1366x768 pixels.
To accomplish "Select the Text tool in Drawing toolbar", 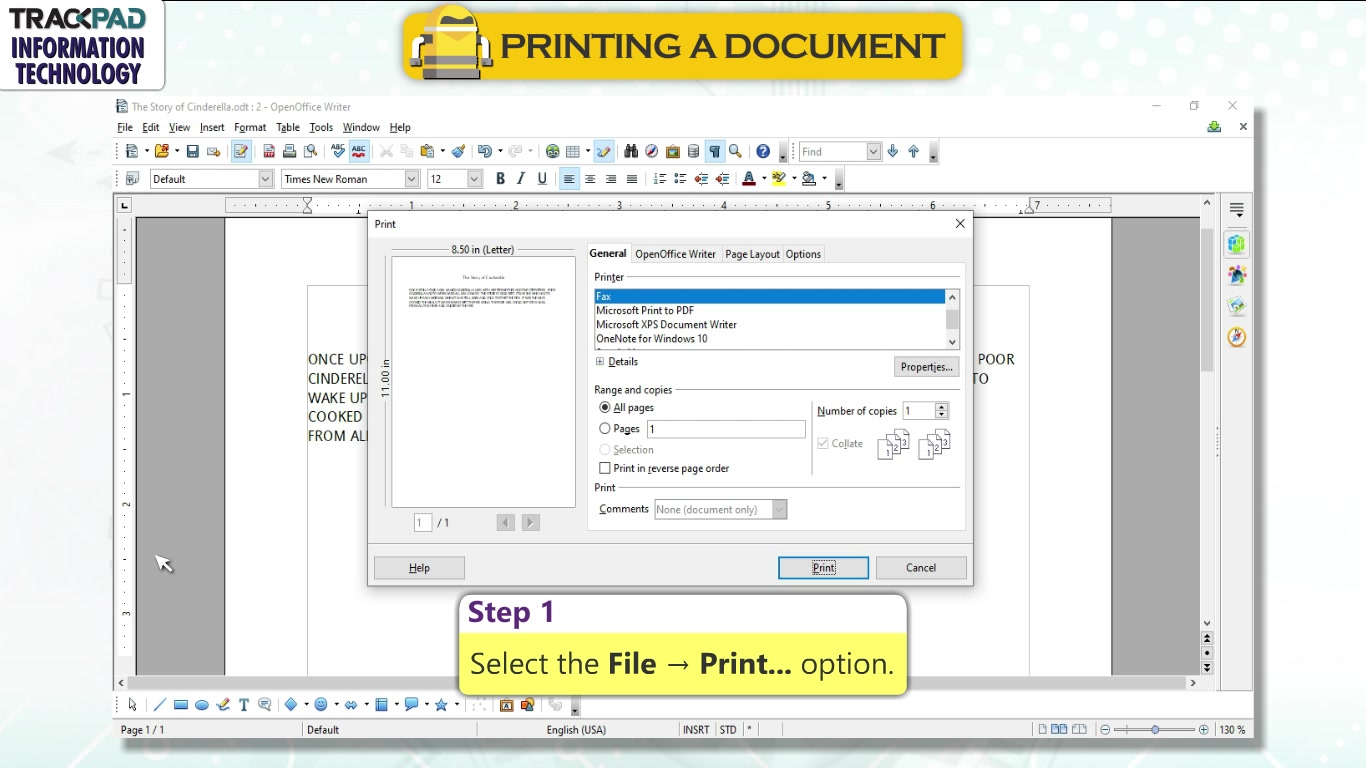I will pyautogui.click(x=243, y=705).
